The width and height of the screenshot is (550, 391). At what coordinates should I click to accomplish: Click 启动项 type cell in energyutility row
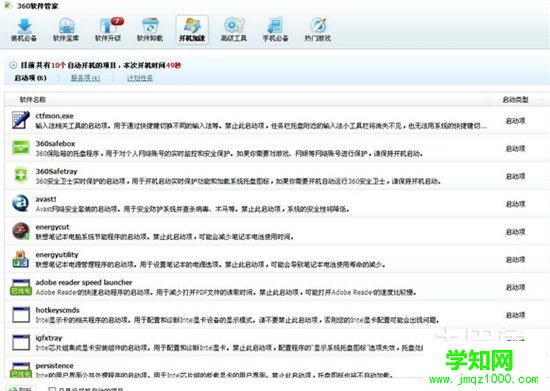[515, 260]
